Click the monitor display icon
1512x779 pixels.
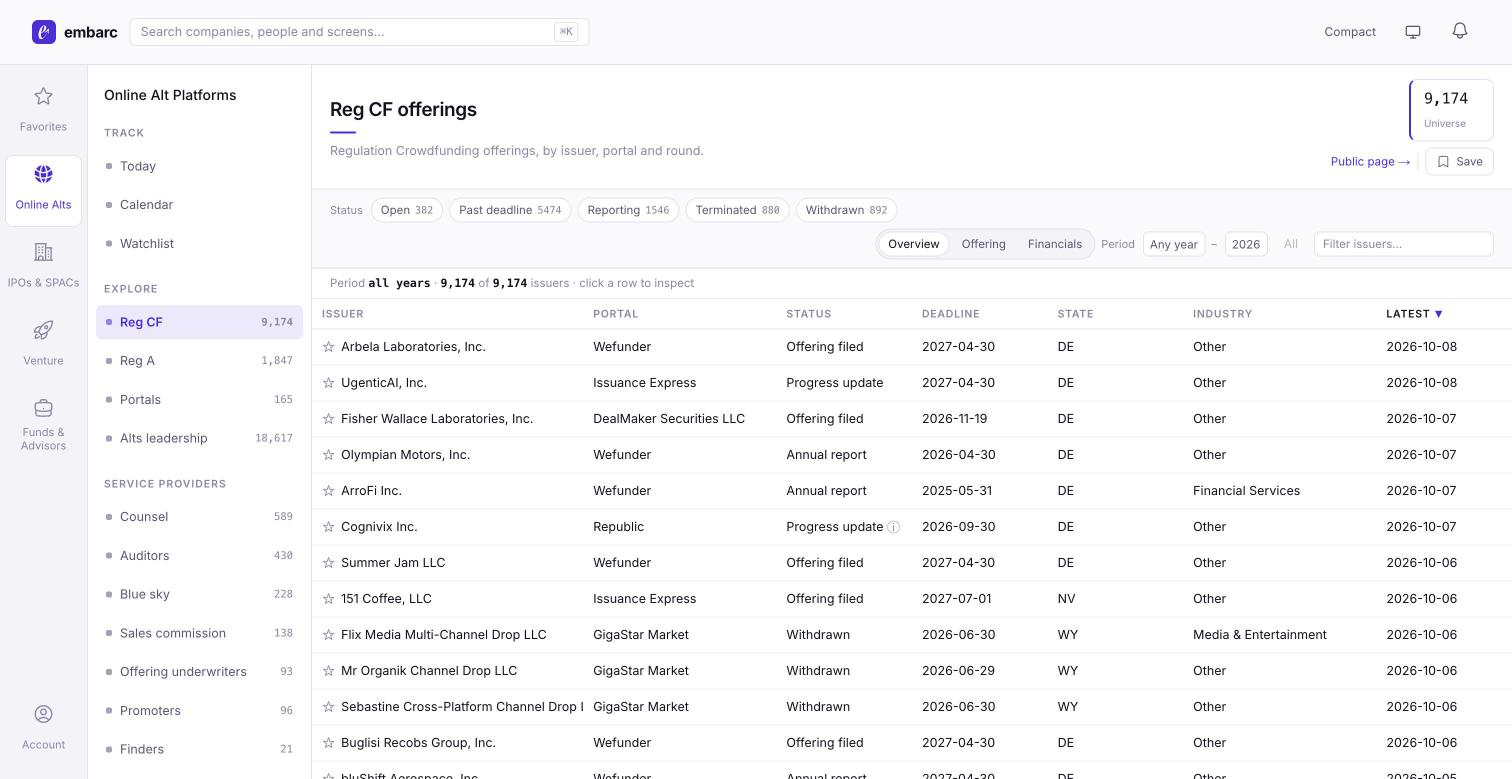[1413, 32]
